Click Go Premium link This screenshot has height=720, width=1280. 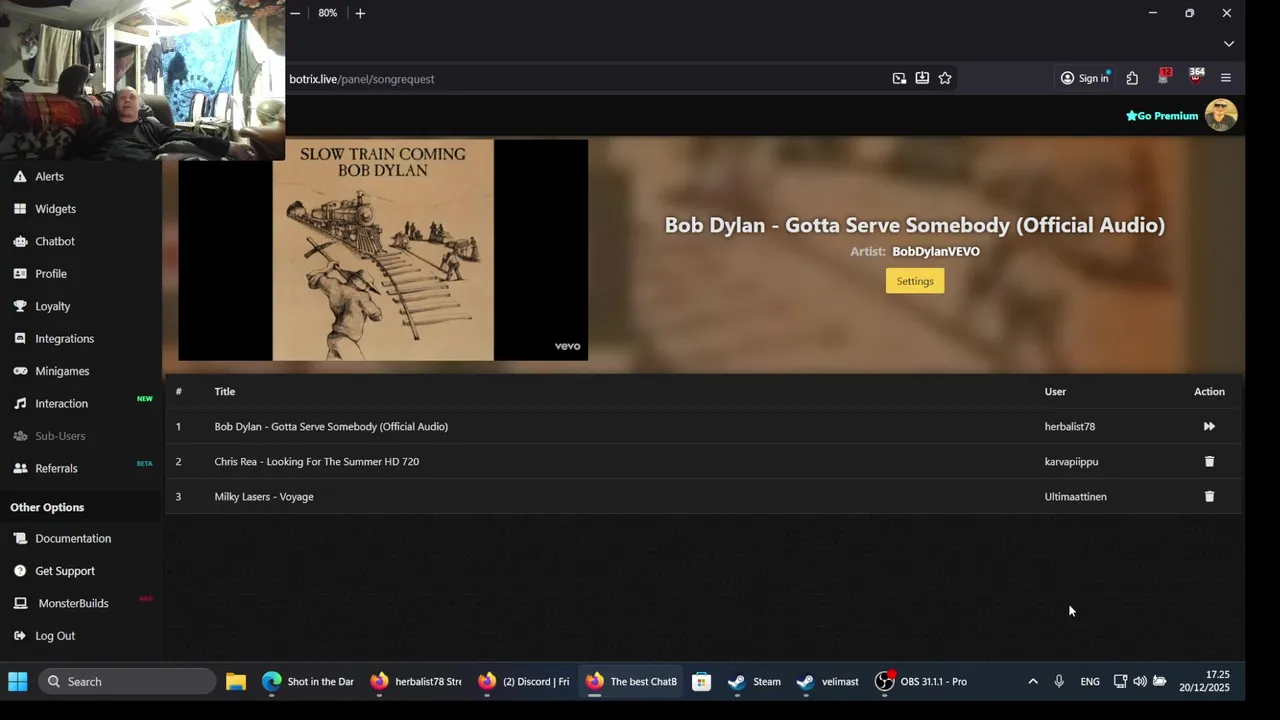(x=1162, y=116)
